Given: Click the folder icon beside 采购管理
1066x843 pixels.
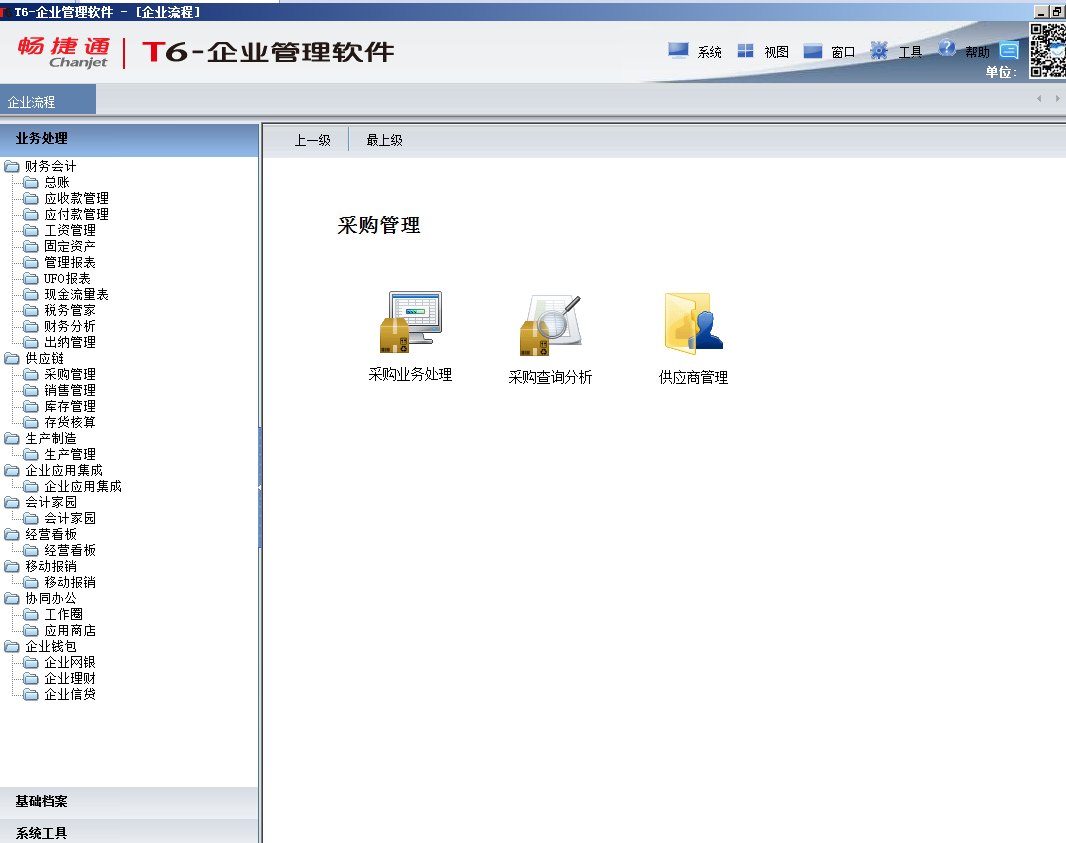Looking at the screenshot, I should pyautogui.click(x=31, y=375).
